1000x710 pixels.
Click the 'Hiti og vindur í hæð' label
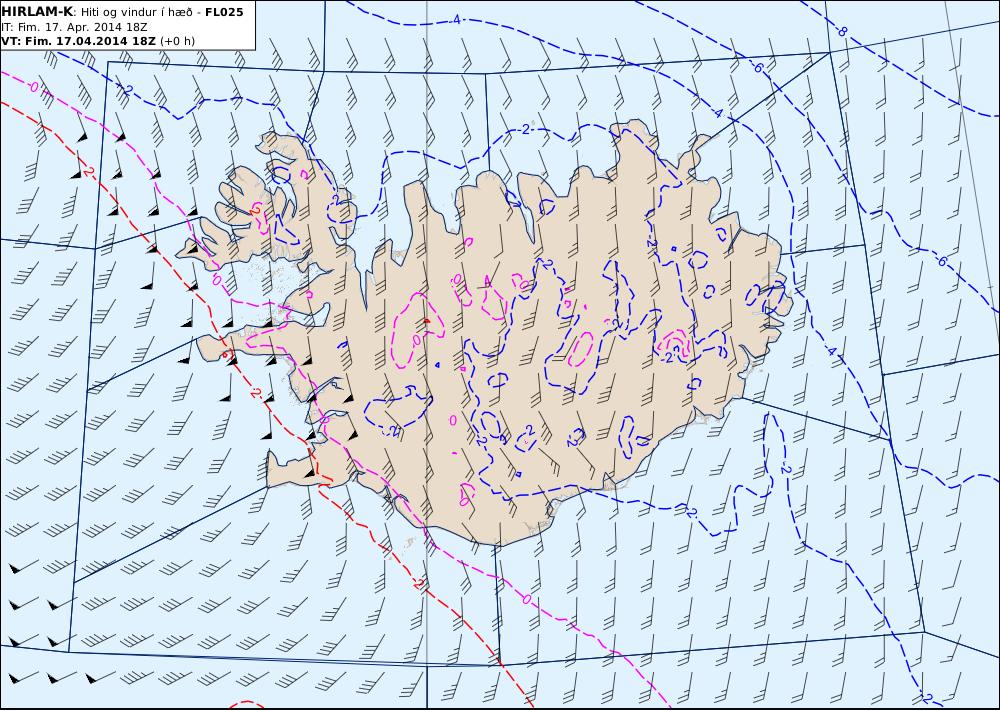click(136, 13)
